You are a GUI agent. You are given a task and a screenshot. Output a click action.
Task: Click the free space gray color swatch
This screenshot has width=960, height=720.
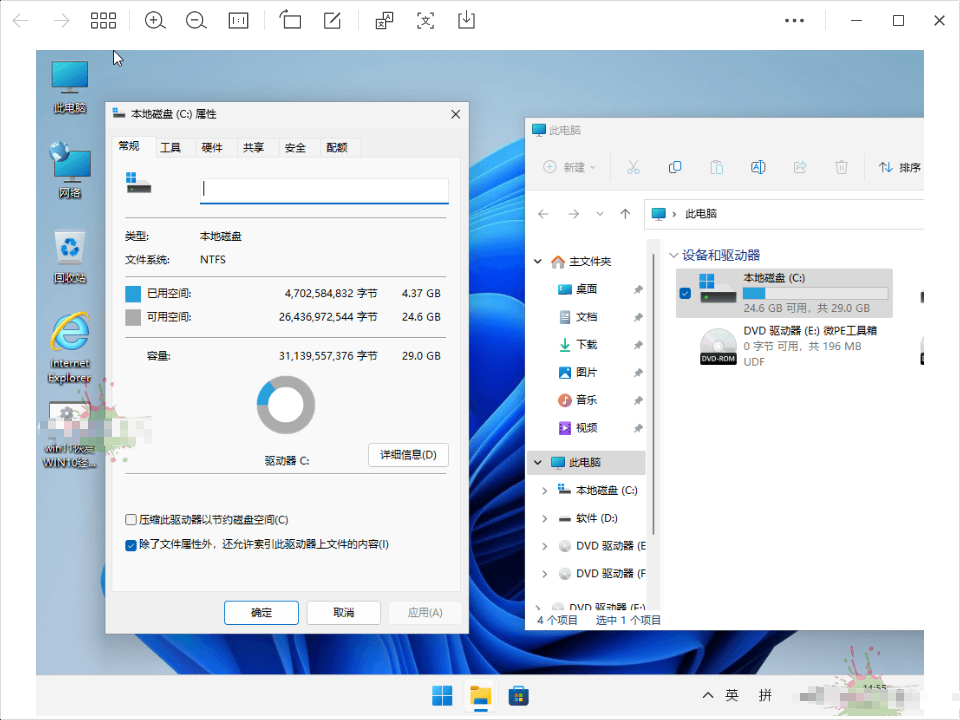click(x=133, y=317)
